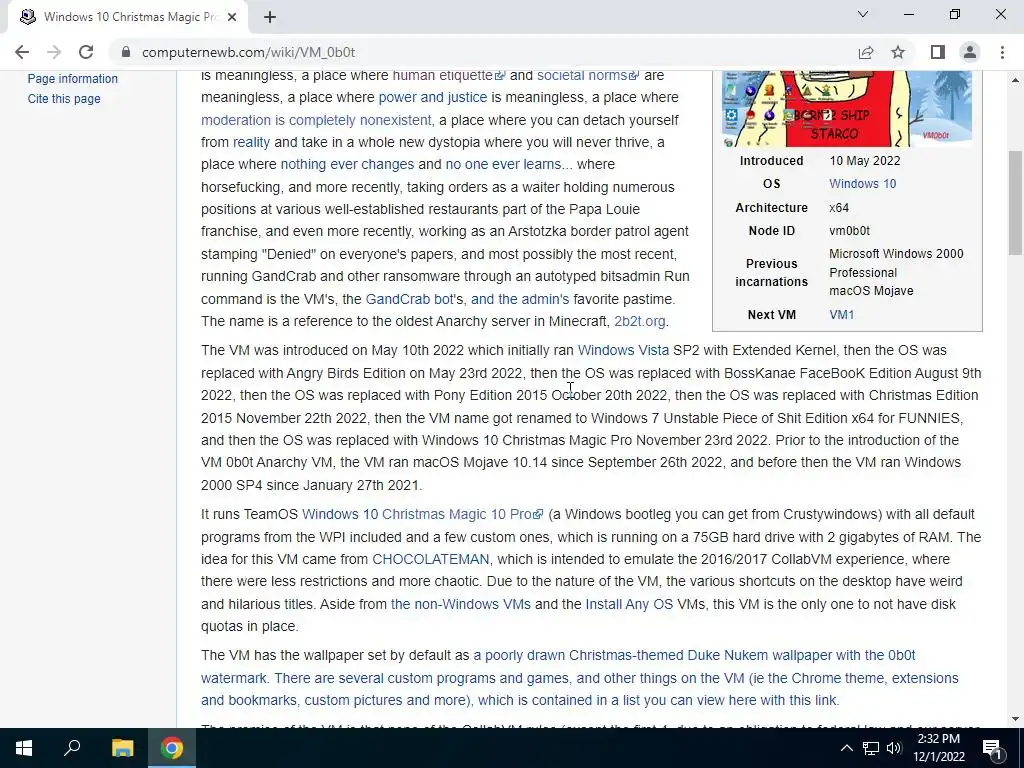The height and width of the screenshot is (768, 1024).
Task: Click the reality link
Action: point(251,142)
